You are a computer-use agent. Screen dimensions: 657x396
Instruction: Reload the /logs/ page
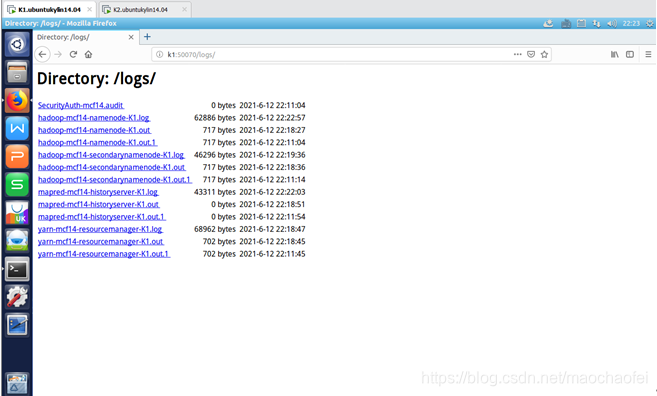pos(73,54)
